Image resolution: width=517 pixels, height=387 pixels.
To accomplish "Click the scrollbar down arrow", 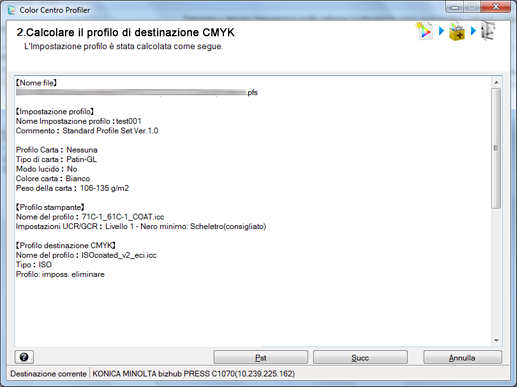I will (x=496, y=340).
